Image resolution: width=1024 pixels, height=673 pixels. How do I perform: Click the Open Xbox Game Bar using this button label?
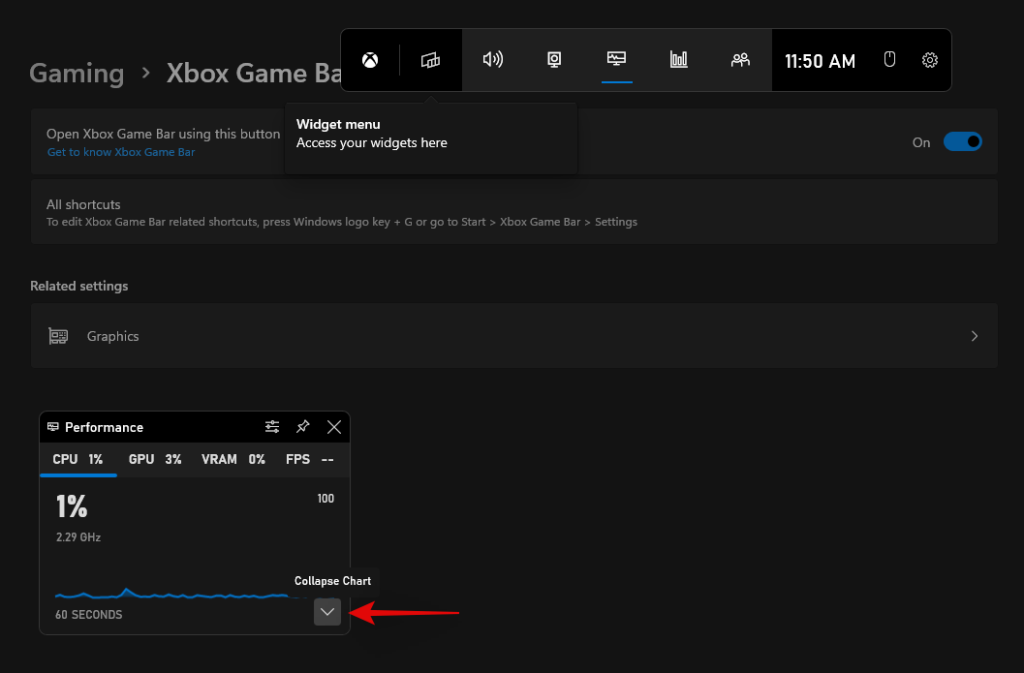click(163, 134)
